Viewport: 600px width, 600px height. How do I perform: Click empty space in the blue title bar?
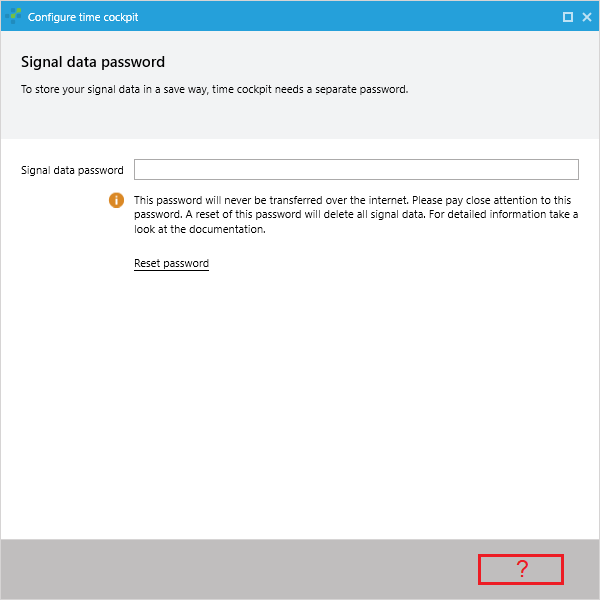coord(344,16)
